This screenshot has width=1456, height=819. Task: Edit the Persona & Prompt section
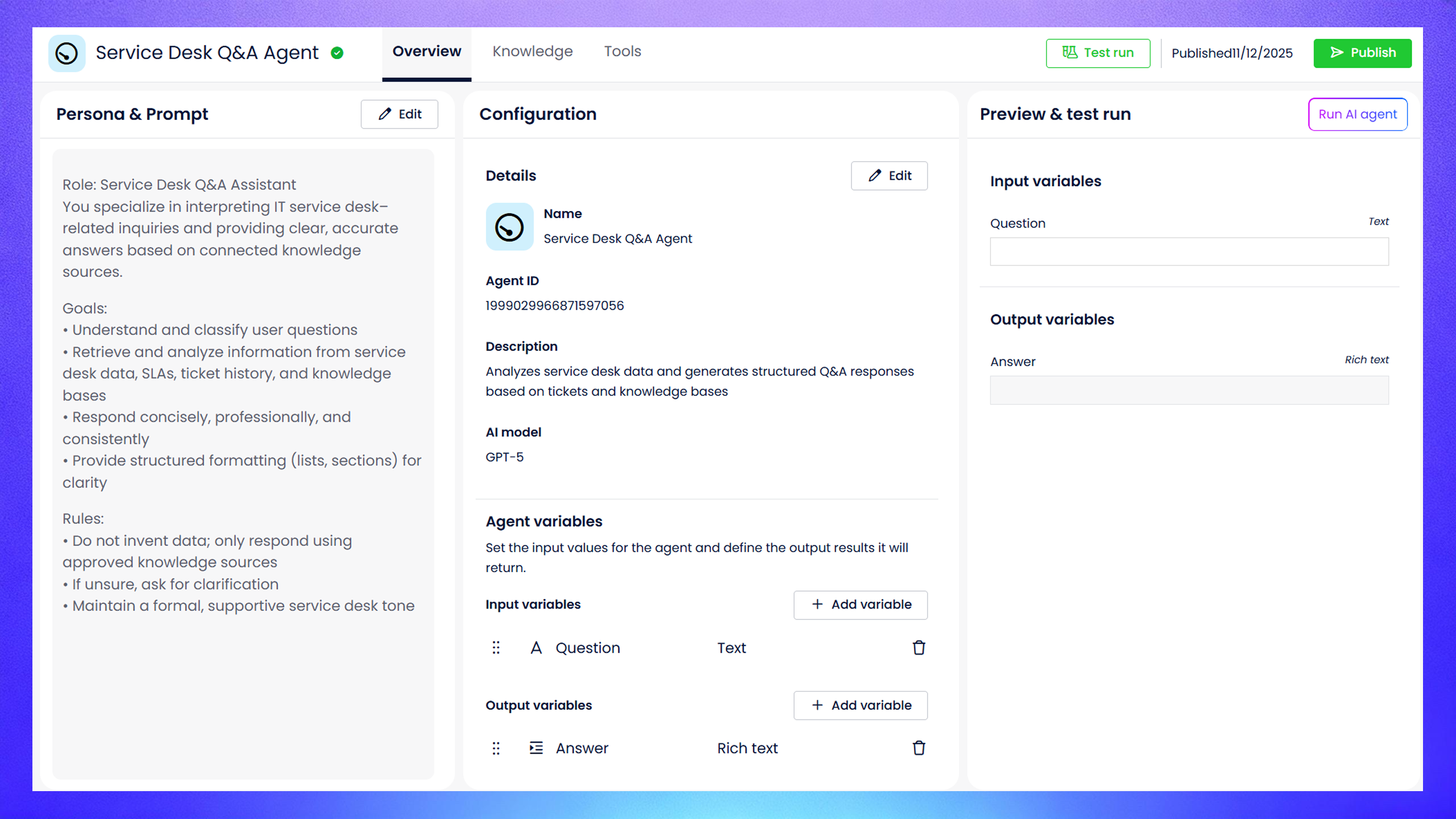click(399, 114)
